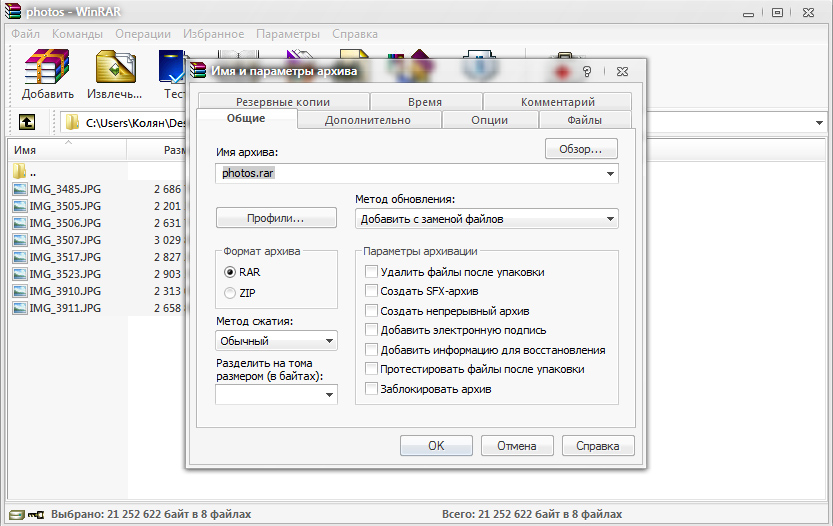Image resolution: width=833 pixels, height=526 pixels.
Task: Click the drive icon in status bar
Action: (17, 514)
